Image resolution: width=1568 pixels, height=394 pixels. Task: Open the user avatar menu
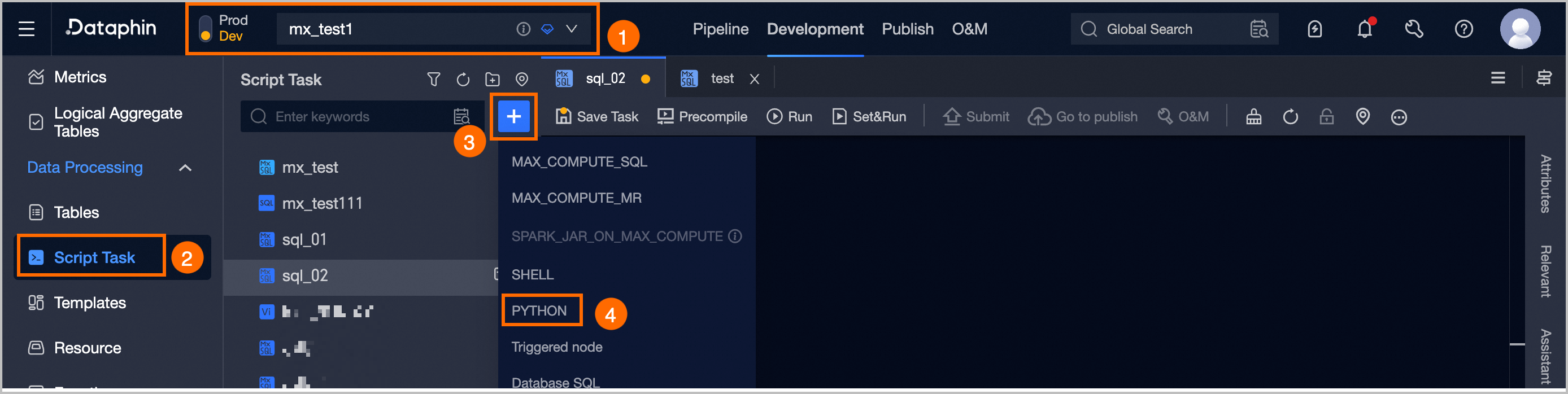(1520, 29)
